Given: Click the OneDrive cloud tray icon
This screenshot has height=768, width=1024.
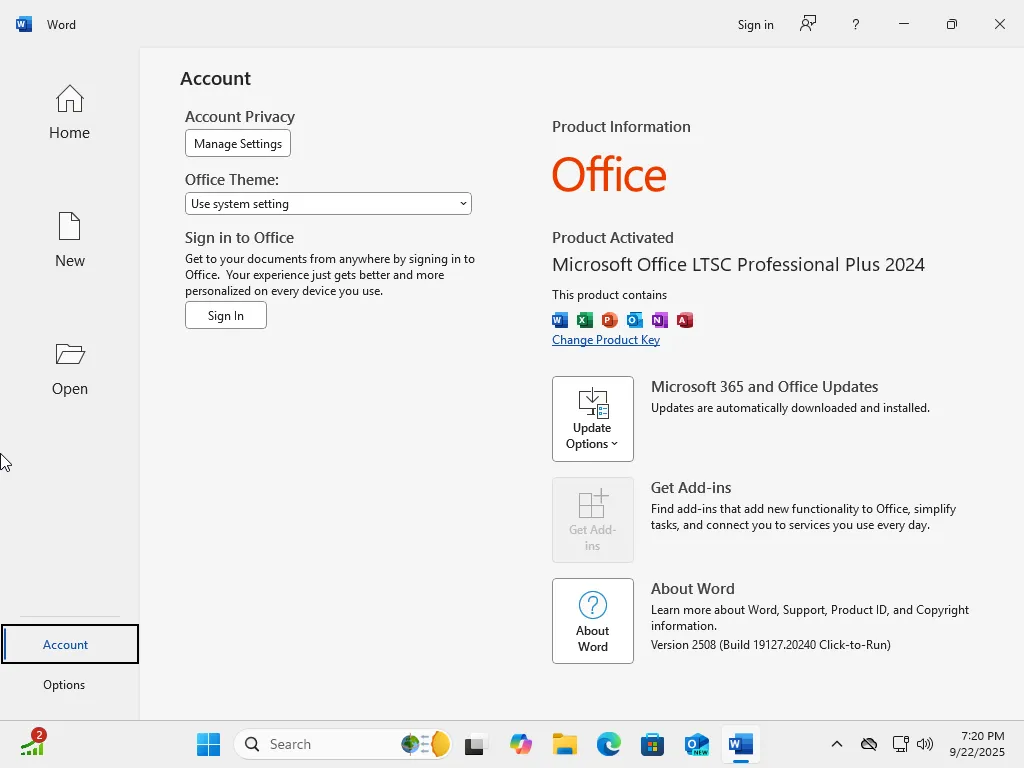Looking at the screenshot, I should click(x=869, y=744).
